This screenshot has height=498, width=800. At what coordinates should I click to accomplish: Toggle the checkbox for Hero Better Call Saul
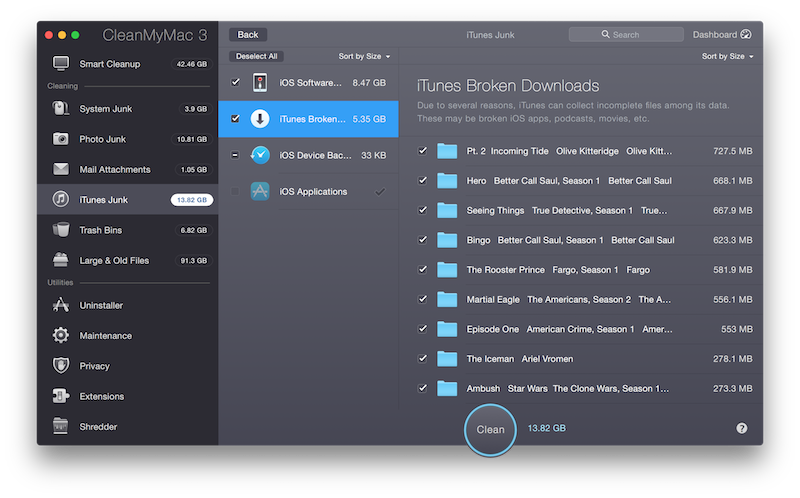423,180
